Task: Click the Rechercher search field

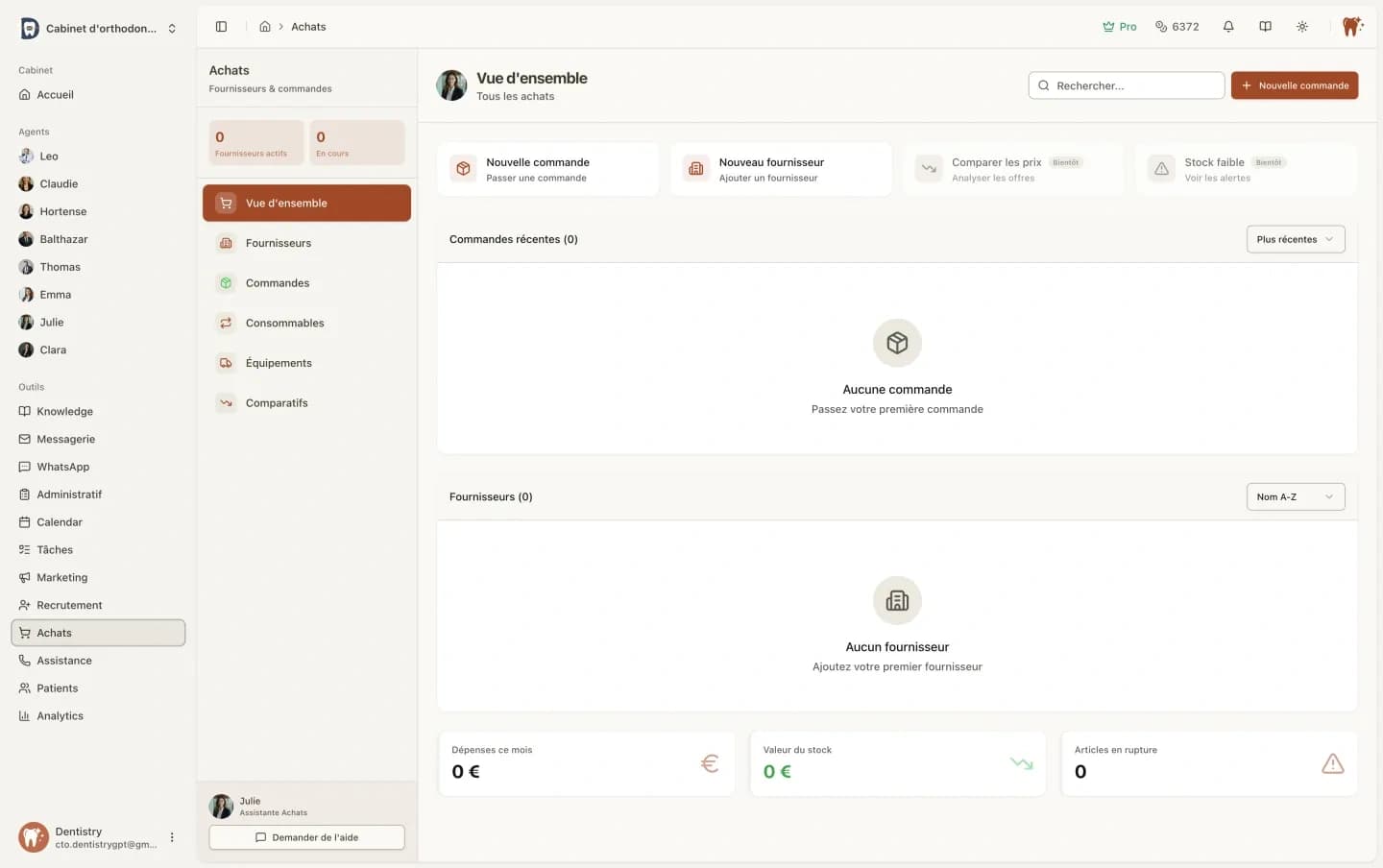Action: pyautogui.click(x=1126, y=85)
